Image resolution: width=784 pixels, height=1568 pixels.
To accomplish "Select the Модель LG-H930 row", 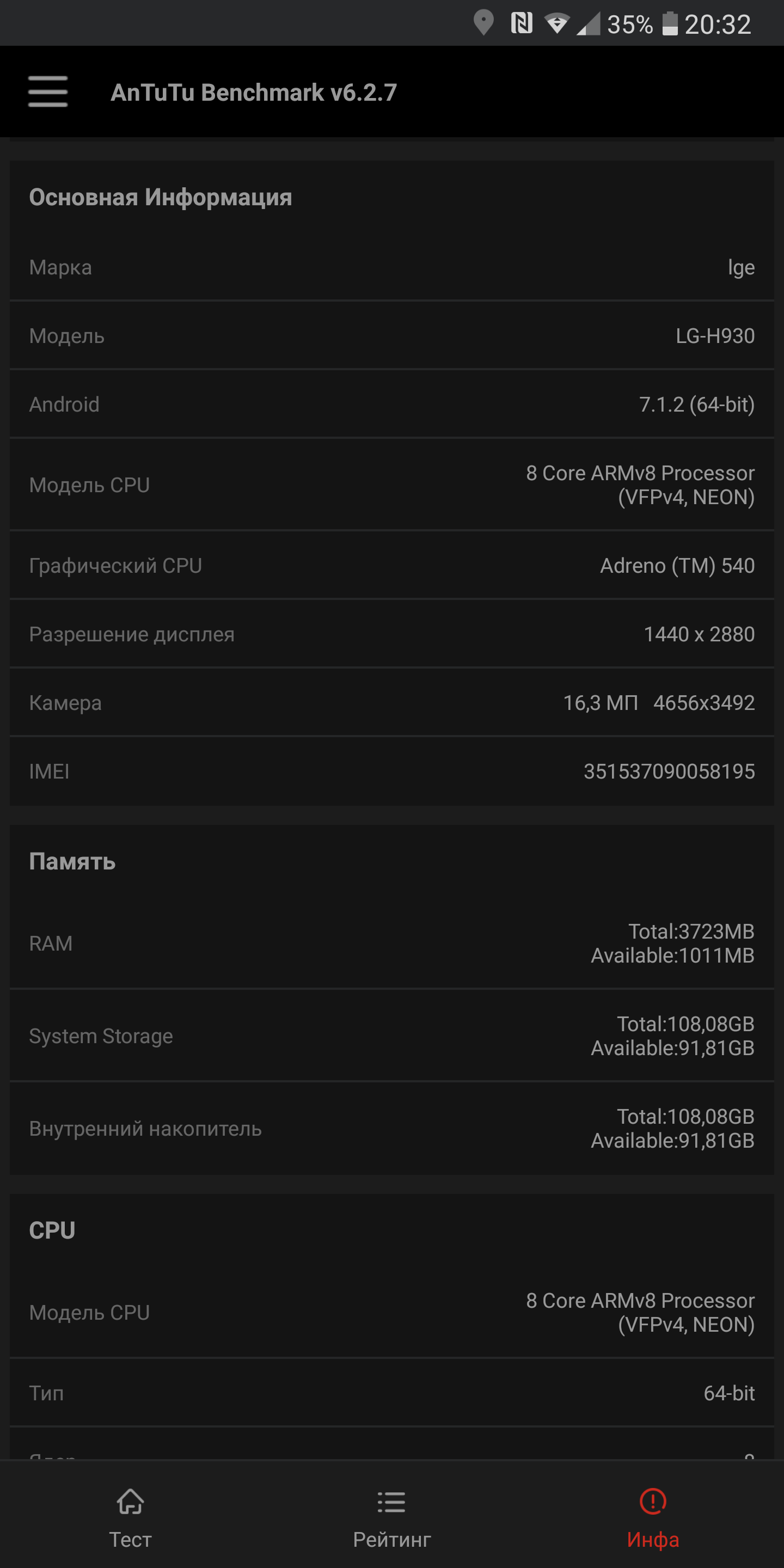I will pos(392,335).
